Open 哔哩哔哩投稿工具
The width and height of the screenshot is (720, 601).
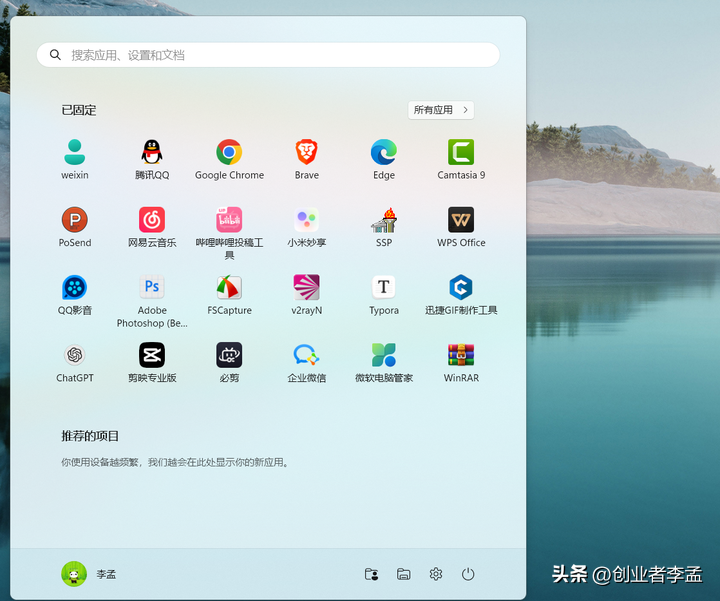(x=229, y=233)
